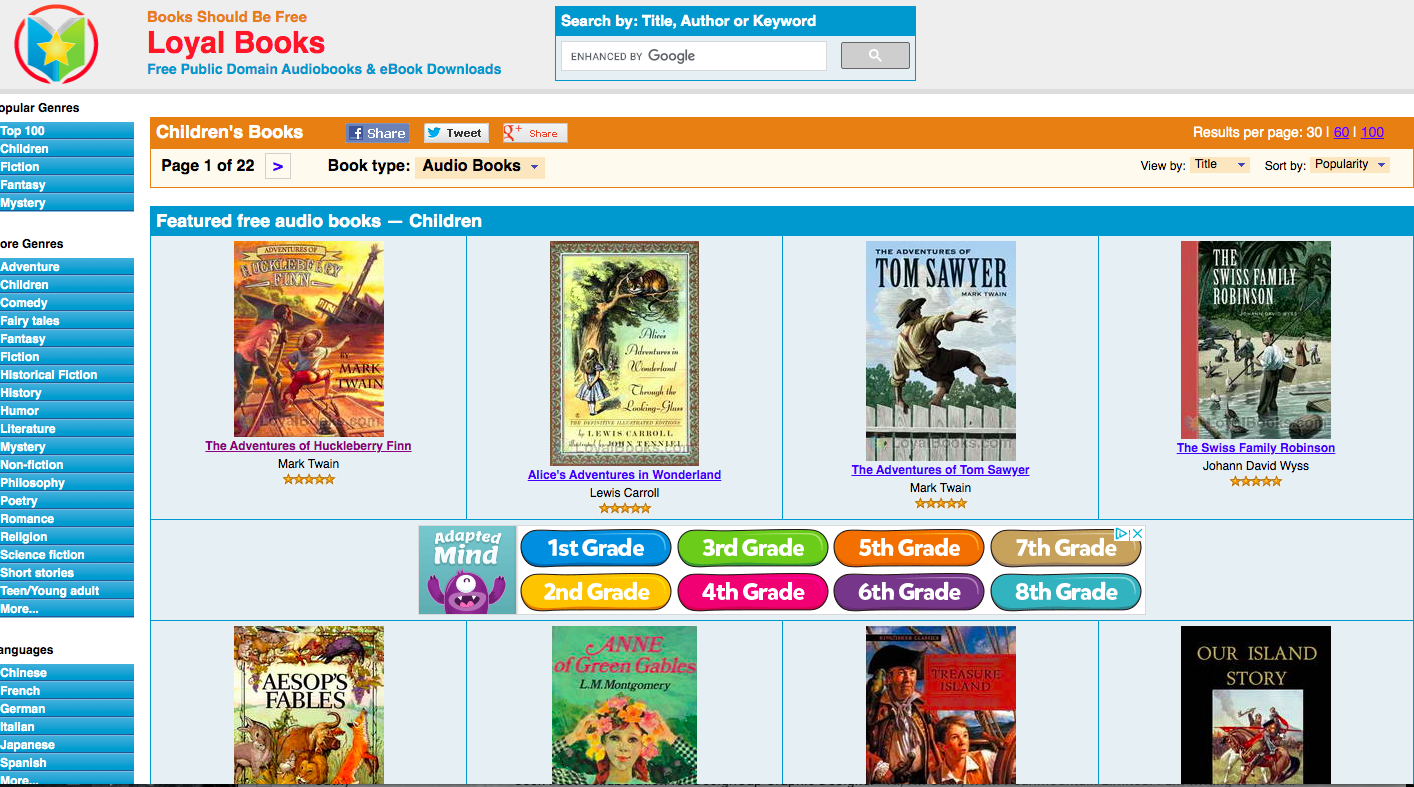1414x787 pixels.
Task: Open The Swiss Family Robinson link
Action: [x=1256, y=448]
